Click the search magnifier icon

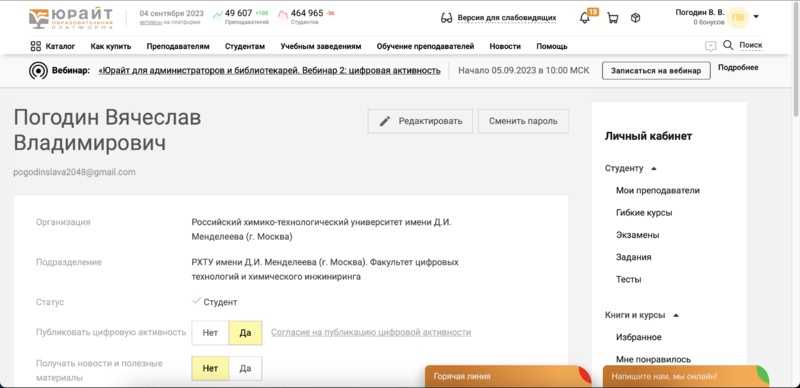tap(728, 45)
